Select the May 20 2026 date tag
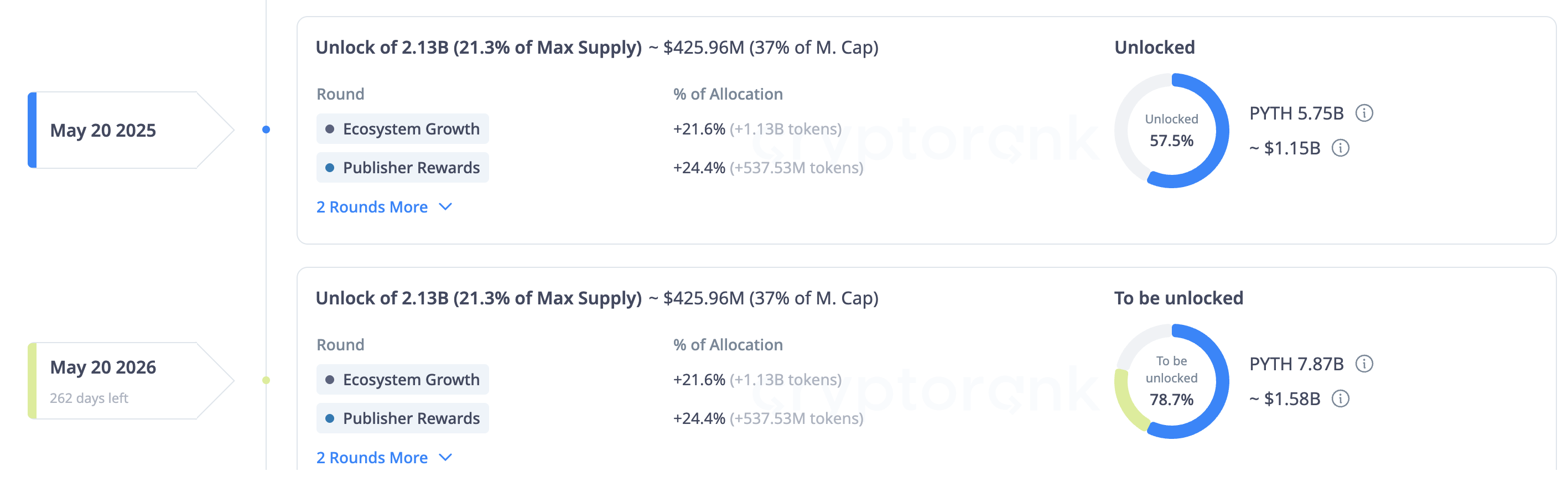This screenshot has width=1568, height=497. coord(130,381)
